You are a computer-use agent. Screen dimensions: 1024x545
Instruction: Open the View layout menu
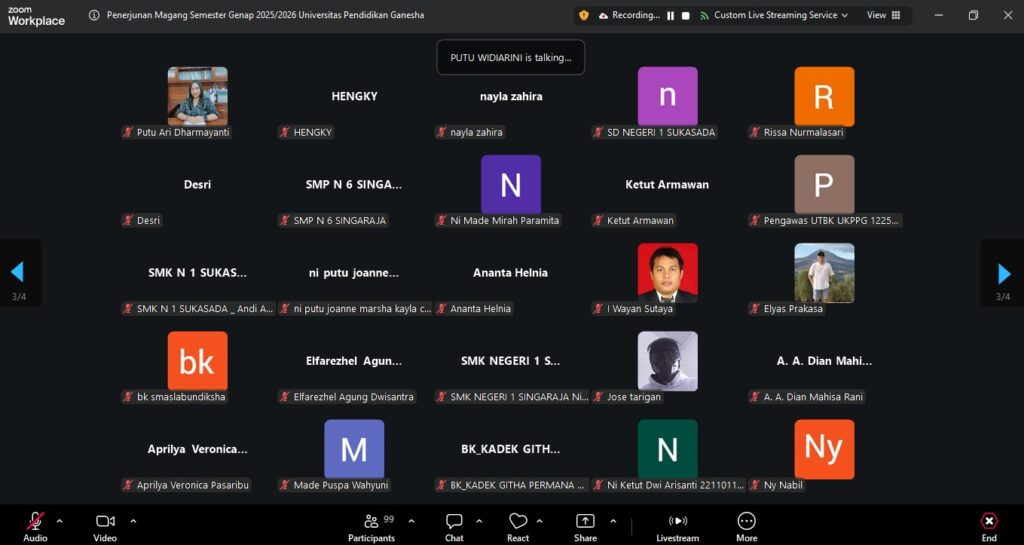coord(883,16)
